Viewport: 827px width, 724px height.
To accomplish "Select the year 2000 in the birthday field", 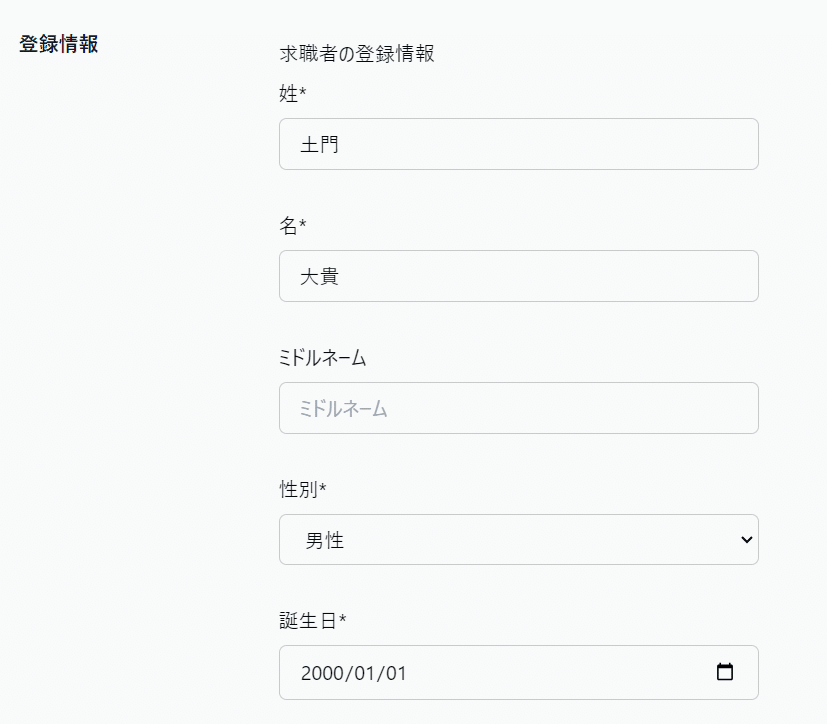I will pyautogui.click(x=322, y=673).
